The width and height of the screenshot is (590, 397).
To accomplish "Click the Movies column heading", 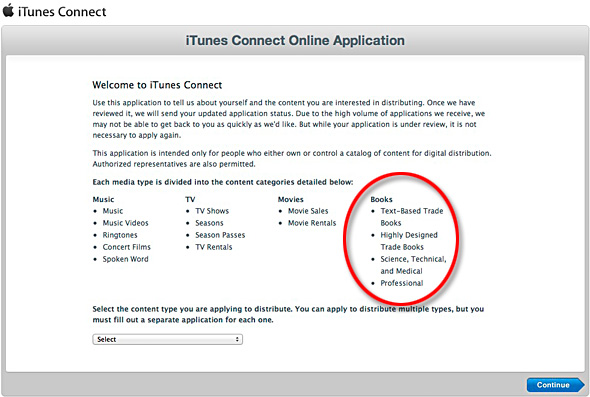I will point(290,199).
